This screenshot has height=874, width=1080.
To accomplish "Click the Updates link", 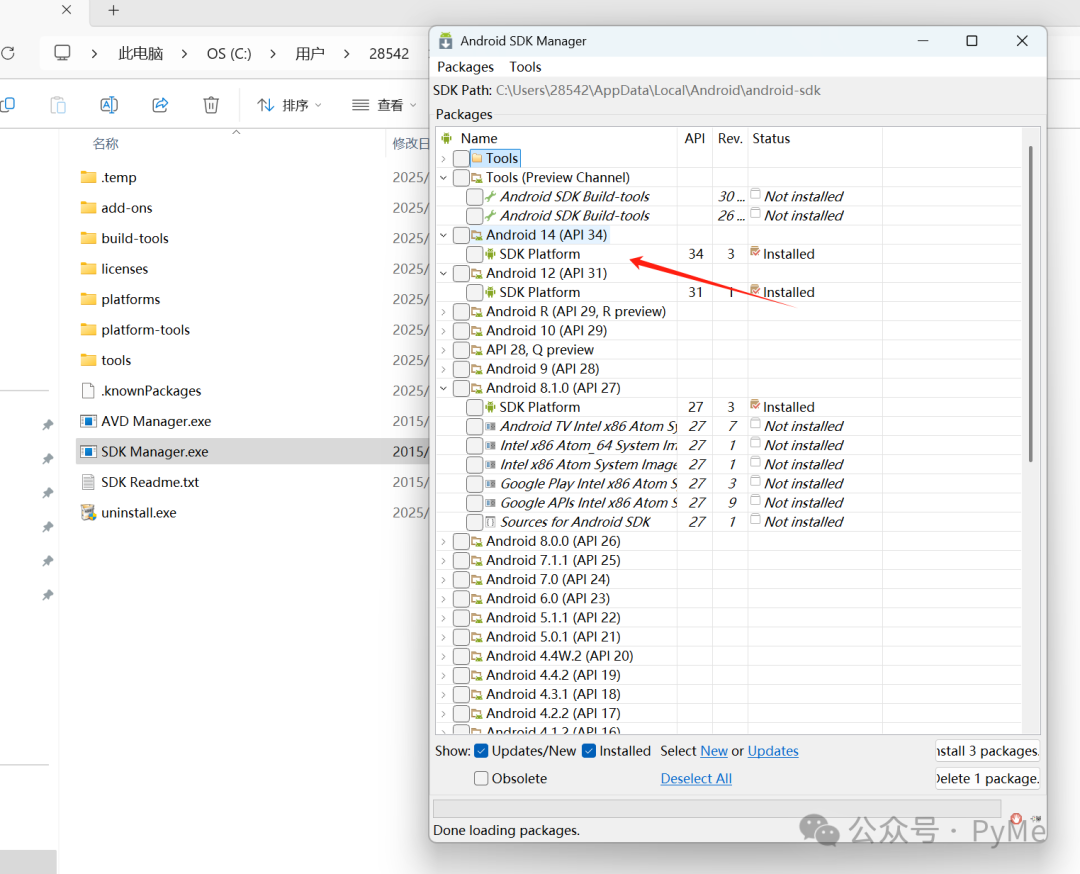I will click(x=773, y=751).
